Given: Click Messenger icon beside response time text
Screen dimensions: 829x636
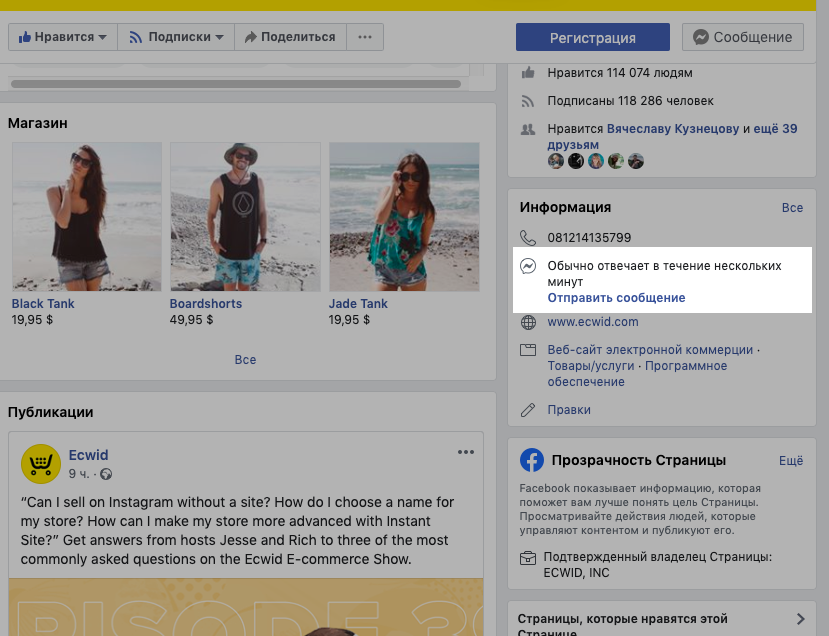Looking at the screenshot, I should click(x=528, y=266).
